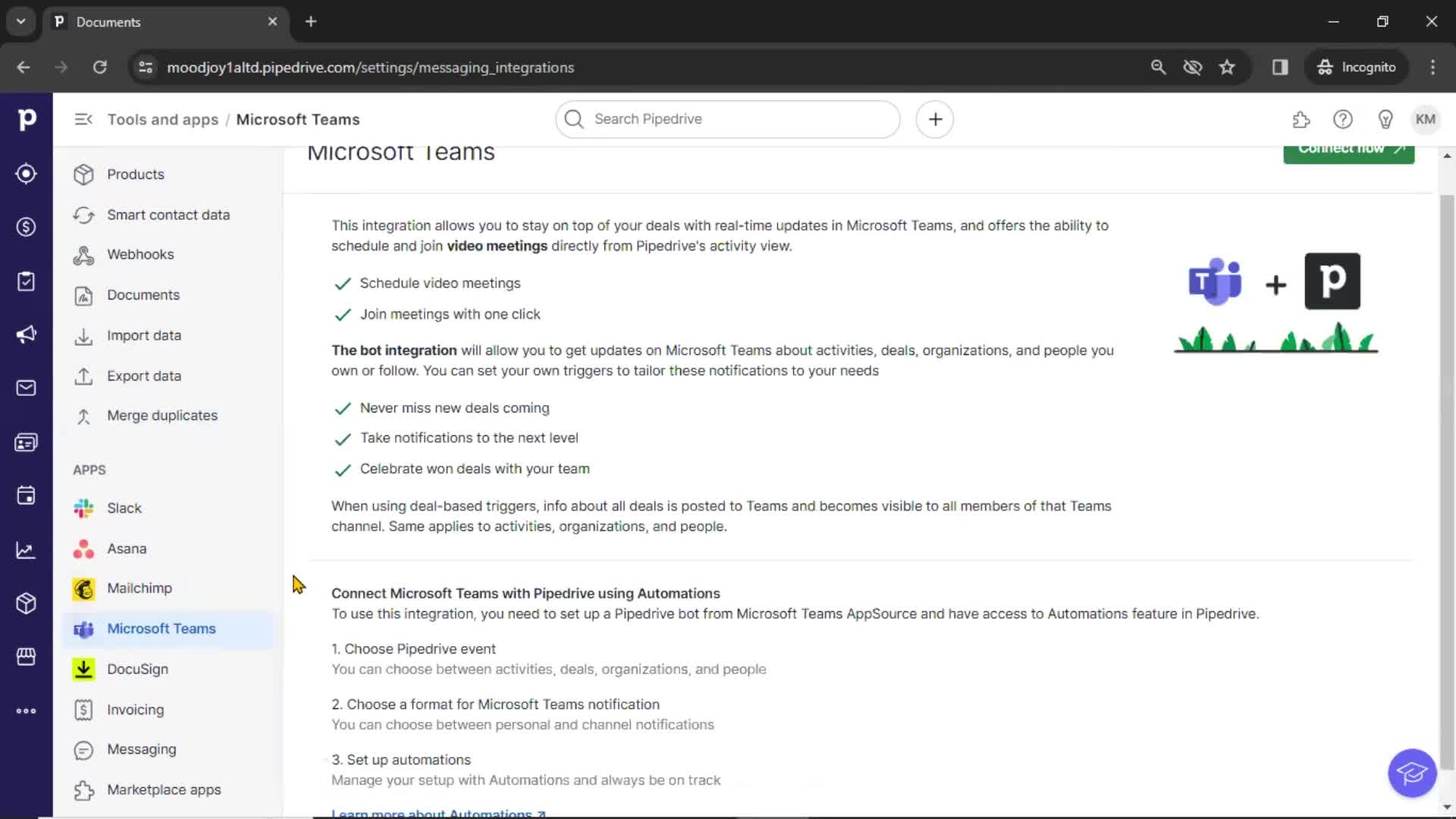The image size is (1456, 819).
Task: Click the Pipedrive logo in top left corner
Action: pos(27,119)
